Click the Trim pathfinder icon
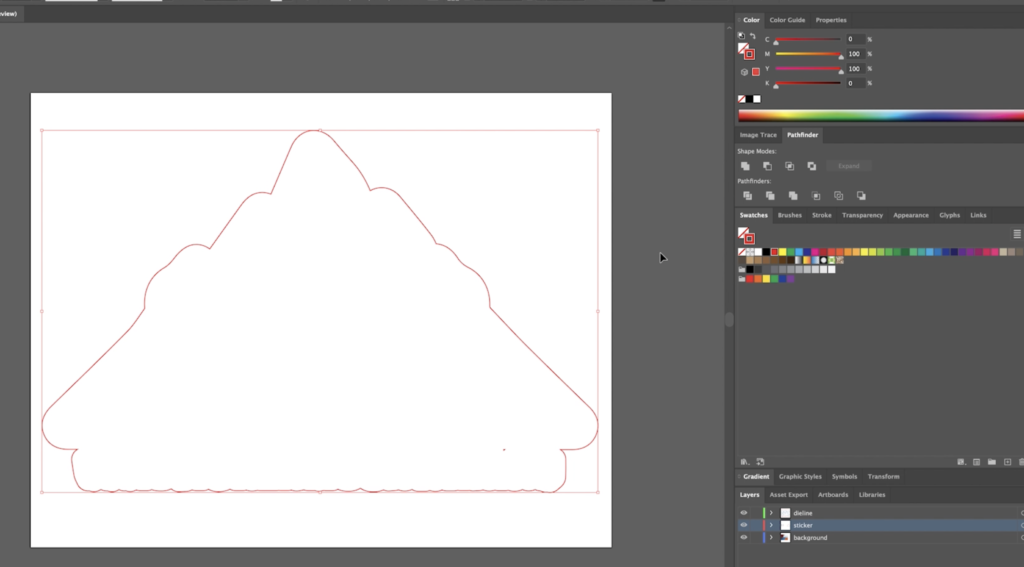The width and height of the screenshot is (1024, 567). [x=771, y=195]
